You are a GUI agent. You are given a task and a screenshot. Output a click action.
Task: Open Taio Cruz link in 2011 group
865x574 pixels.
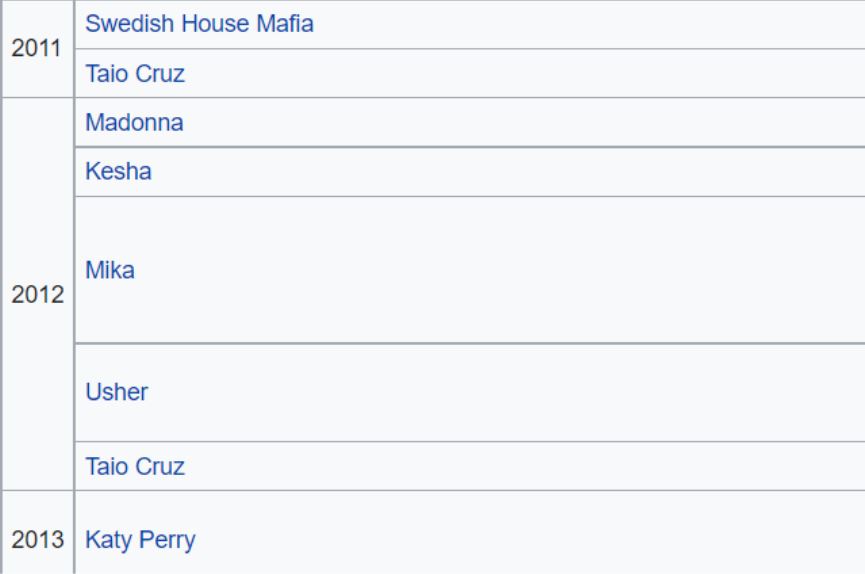click(x=135, y=73)
